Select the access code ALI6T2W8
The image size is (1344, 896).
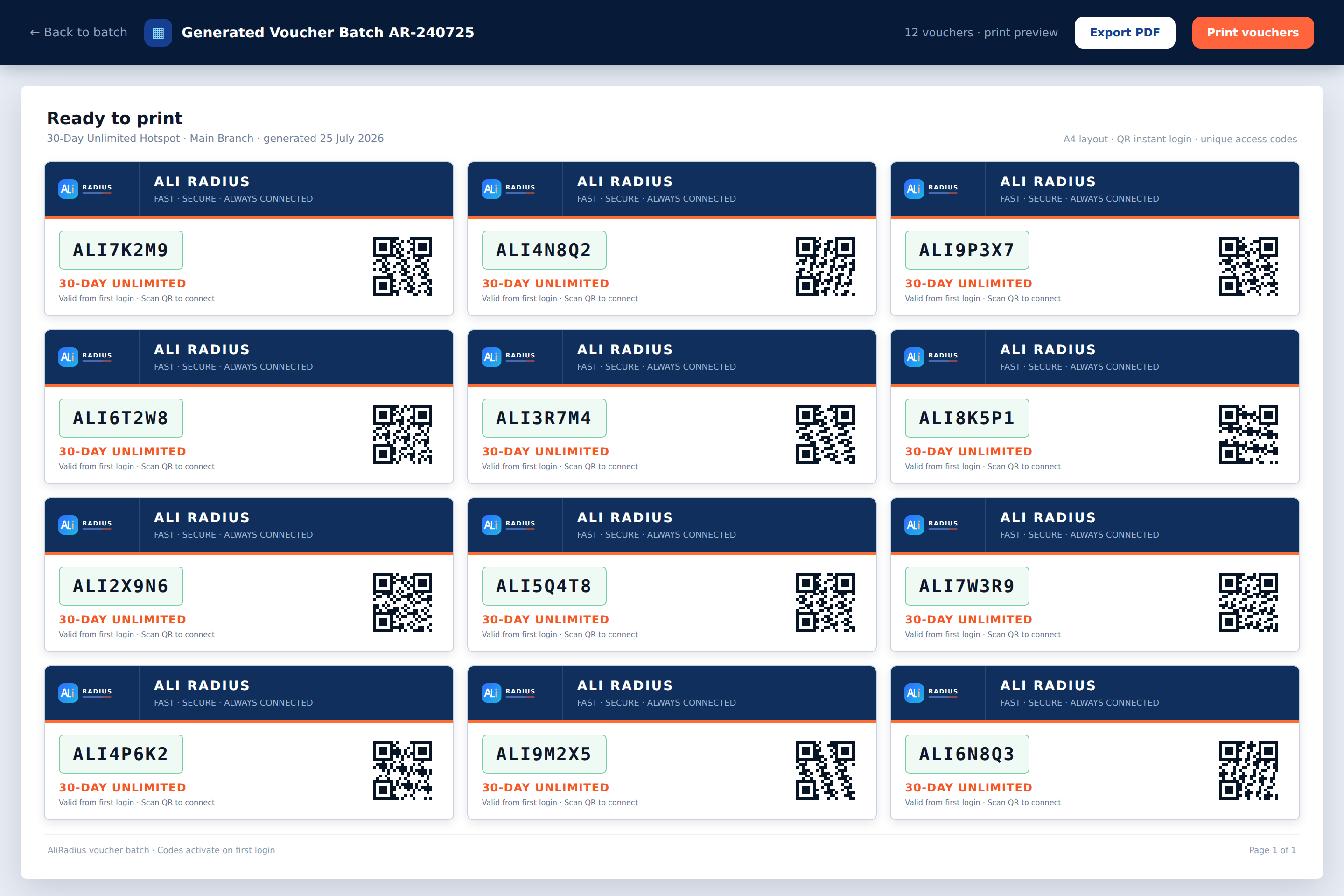(x=120, y=418)
